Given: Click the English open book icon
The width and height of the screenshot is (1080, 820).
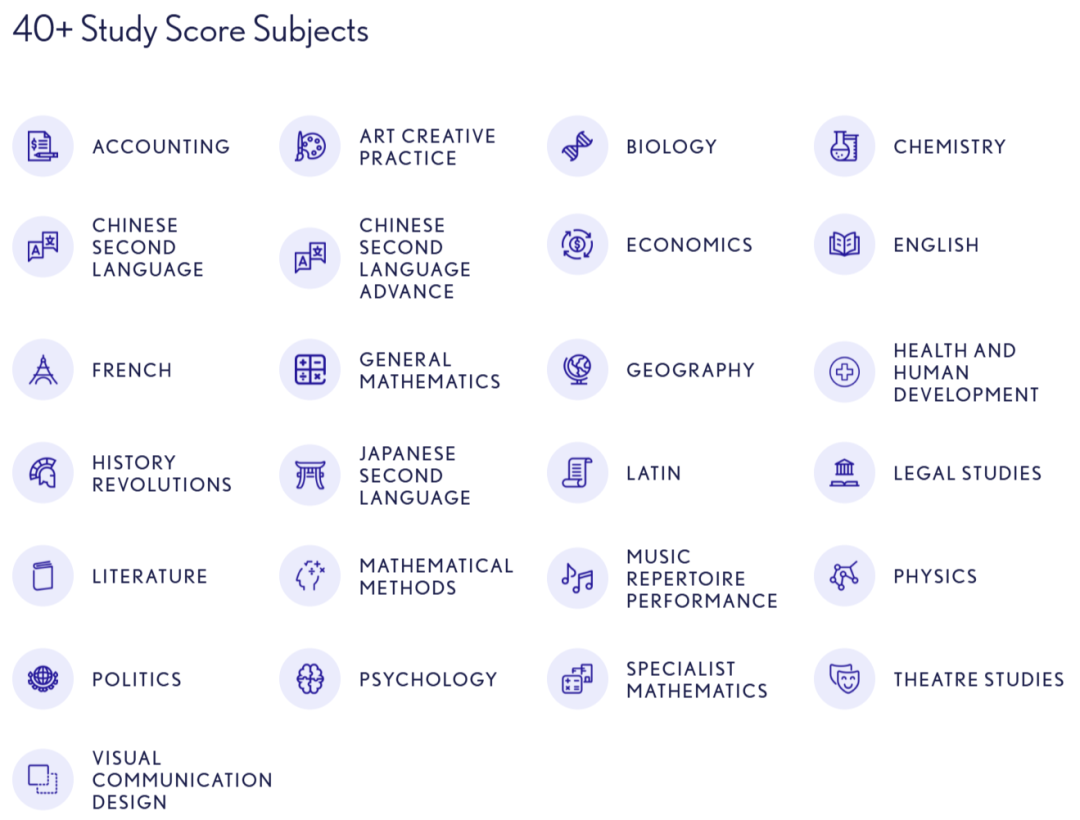Looking at the screenshot, I should (x=844, y=245).
